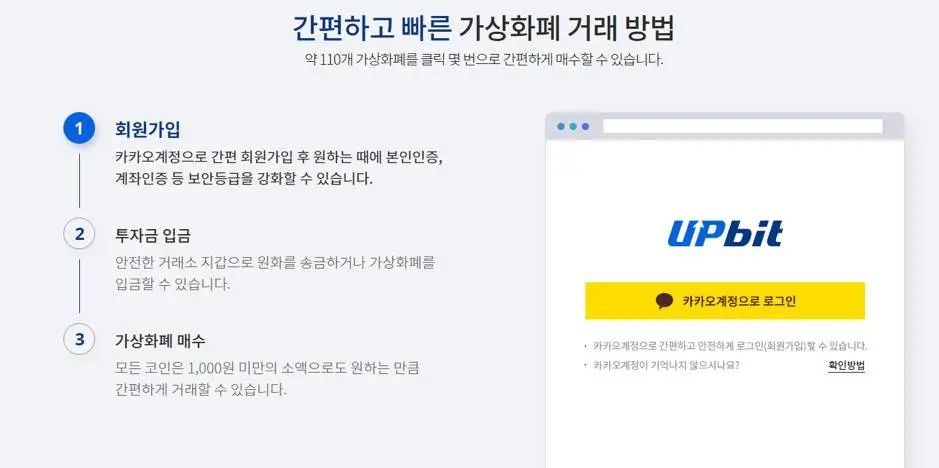Click the blue step 1 circle icon
The image size is (939, 468).
click(x=79, y=128)
